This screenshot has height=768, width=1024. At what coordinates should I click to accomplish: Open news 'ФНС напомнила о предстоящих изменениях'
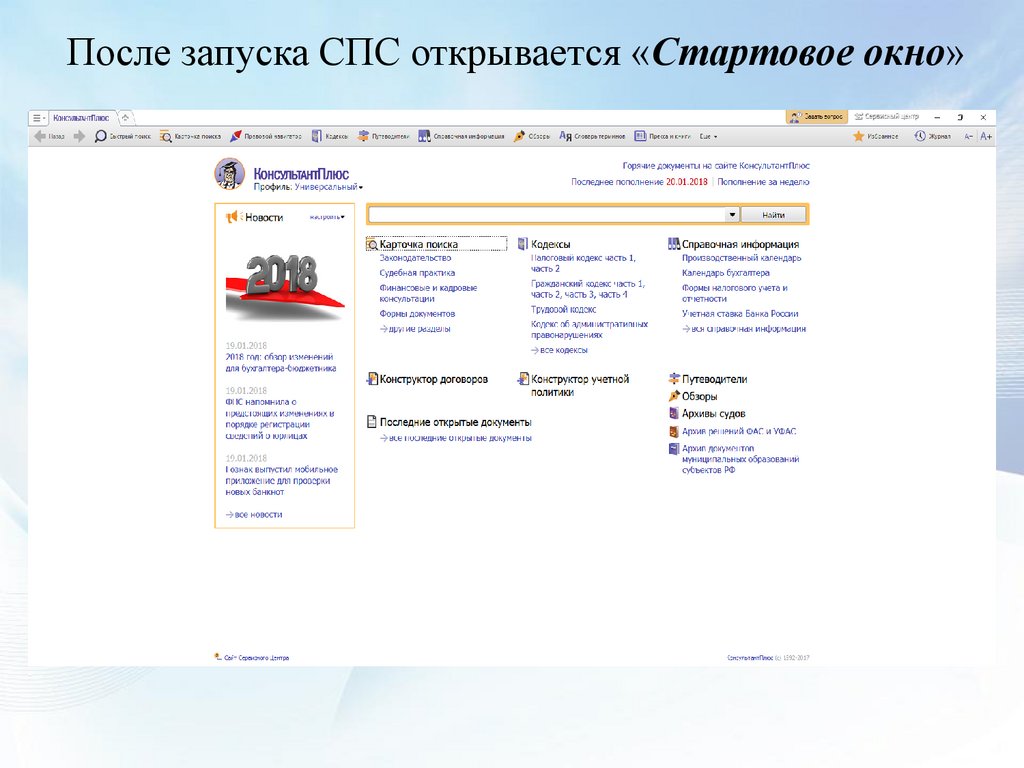coord(280,419)
